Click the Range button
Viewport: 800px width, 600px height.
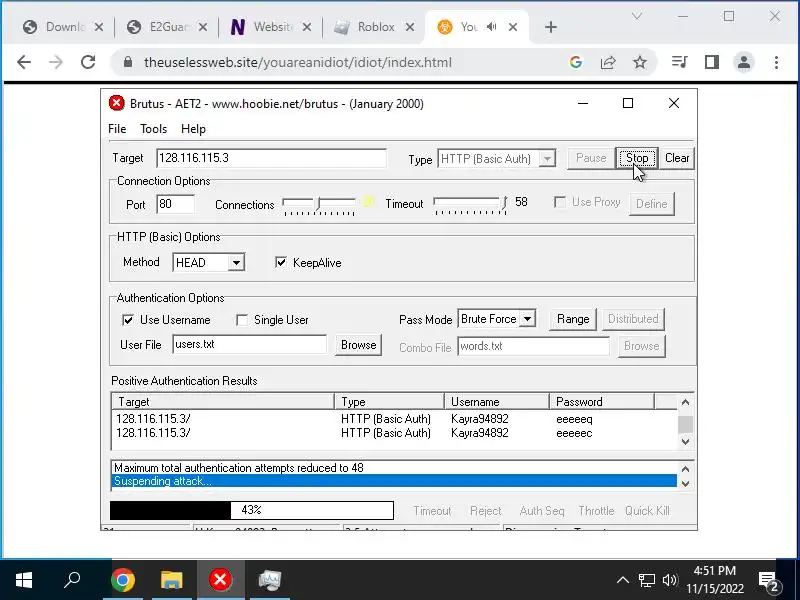[572, 319]
